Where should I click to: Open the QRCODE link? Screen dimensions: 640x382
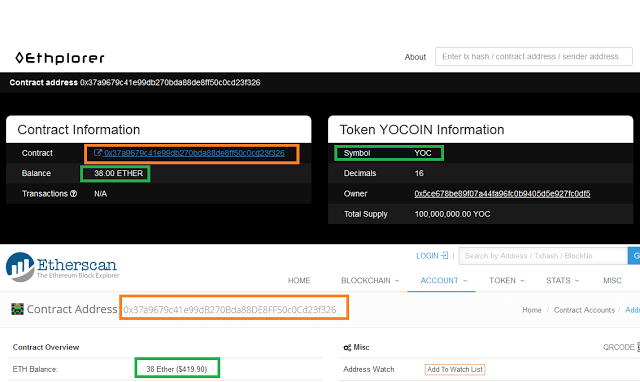click(x=619, y=347)
